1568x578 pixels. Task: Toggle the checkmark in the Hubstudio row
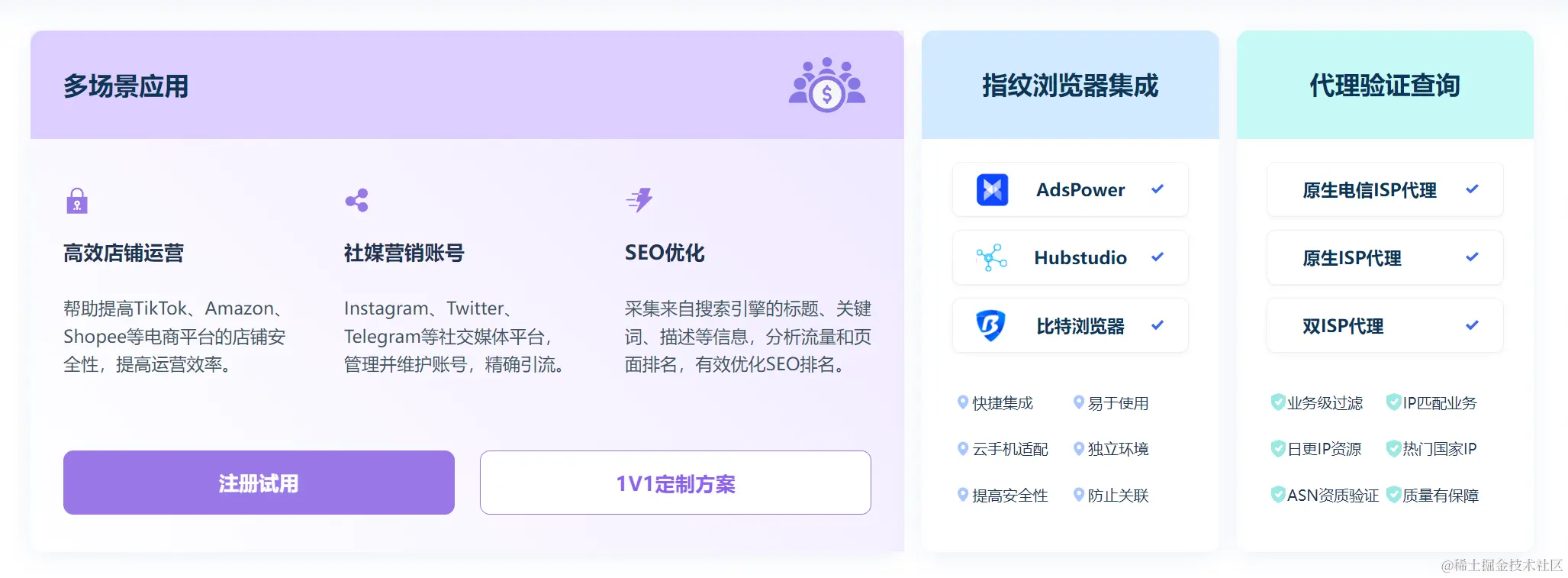1157,257
